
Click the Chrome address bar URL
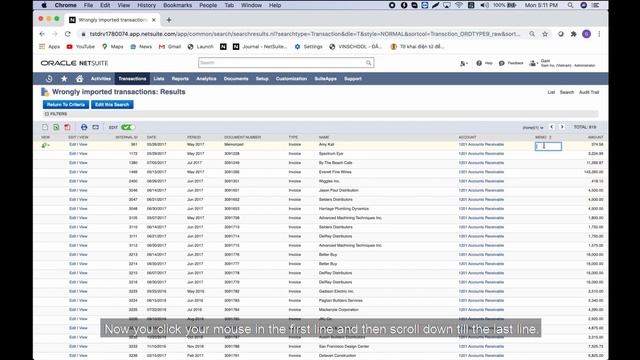coord(304,34)
